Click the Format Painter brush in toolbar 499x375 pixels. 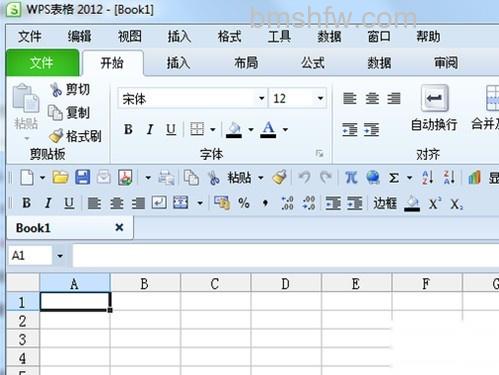pos(279,177)
